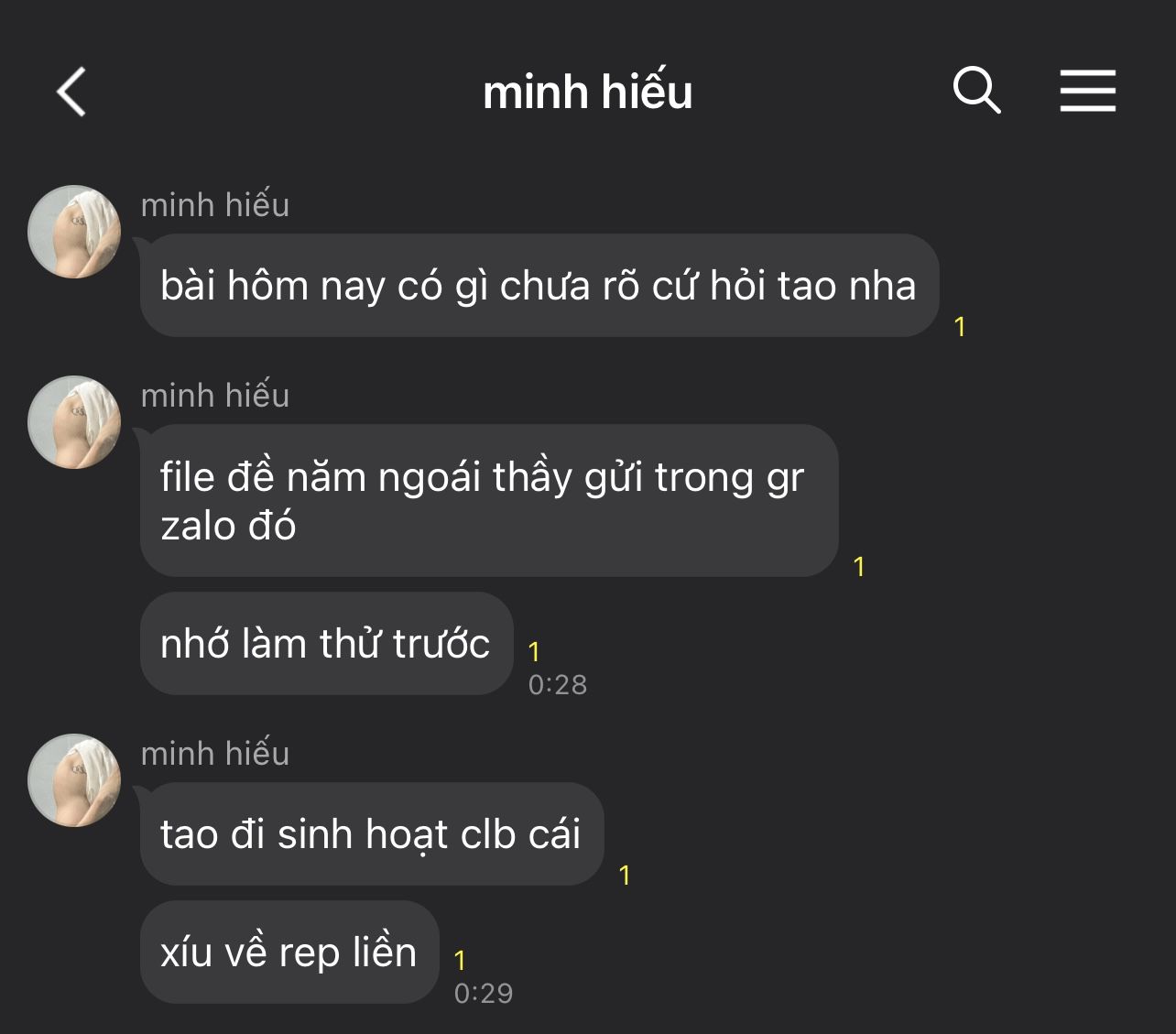Viewport: 1176px width, 1034px height.
Task: Select message 'file đề năm ngoái thầy gửi'
Action: pyautogui.click(x=489, y=500)
